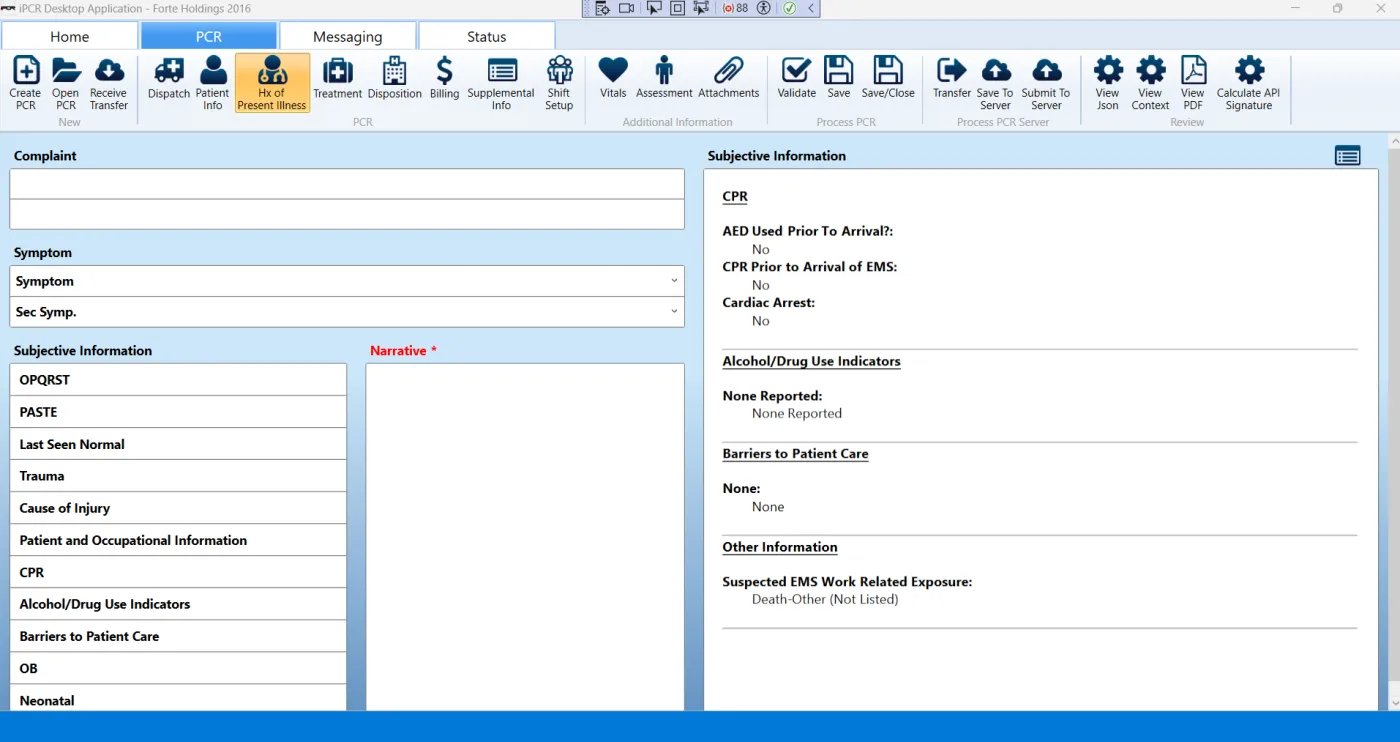The height and width of the screenshot is (742, 1400).
Task: Click the Transfer arrow icon
Action: pyautogui.click(x=952, y=78)
